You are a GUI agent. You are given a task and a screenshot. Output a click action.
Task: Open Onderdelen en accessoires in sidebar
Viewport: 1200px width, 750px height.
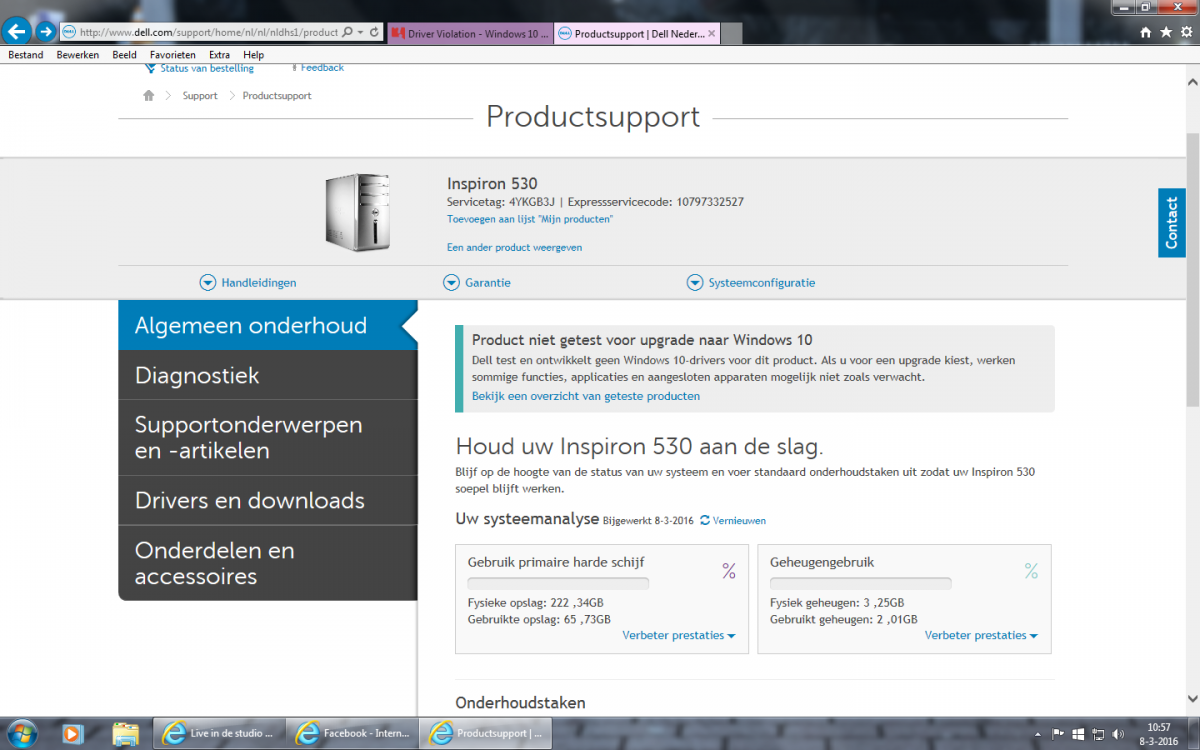267,563
